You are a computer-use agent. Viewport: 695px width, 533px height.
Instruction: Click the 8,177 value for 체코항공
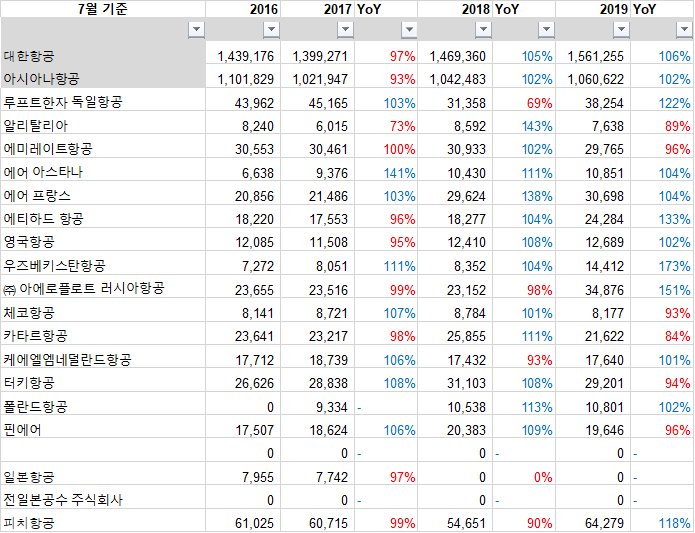pyautogui.click(x=608, y=313)
